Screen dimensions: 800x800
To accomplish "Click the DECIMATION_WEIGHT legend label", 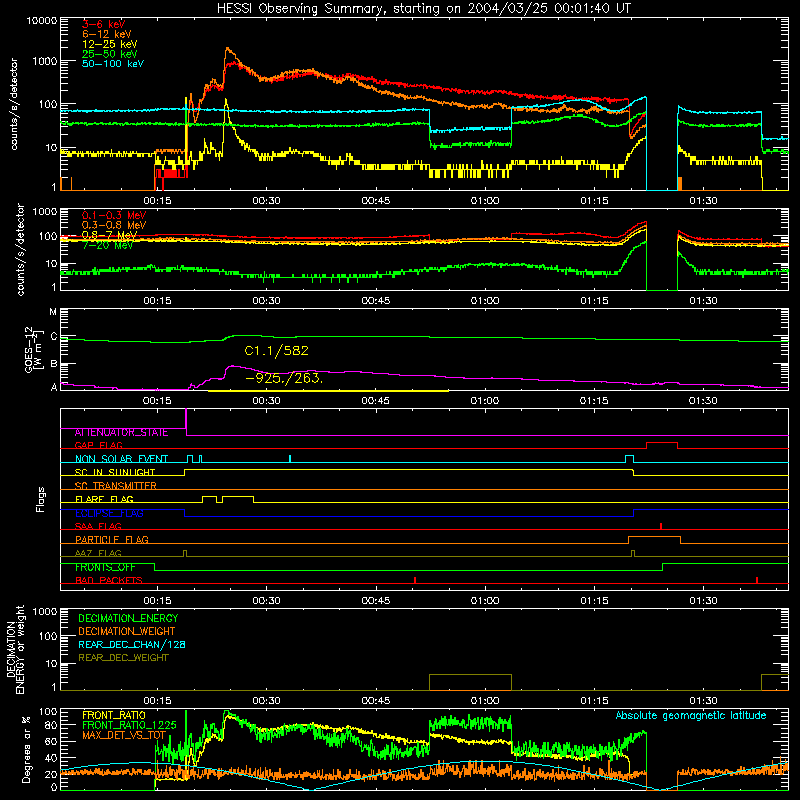I will pos(127,631).
